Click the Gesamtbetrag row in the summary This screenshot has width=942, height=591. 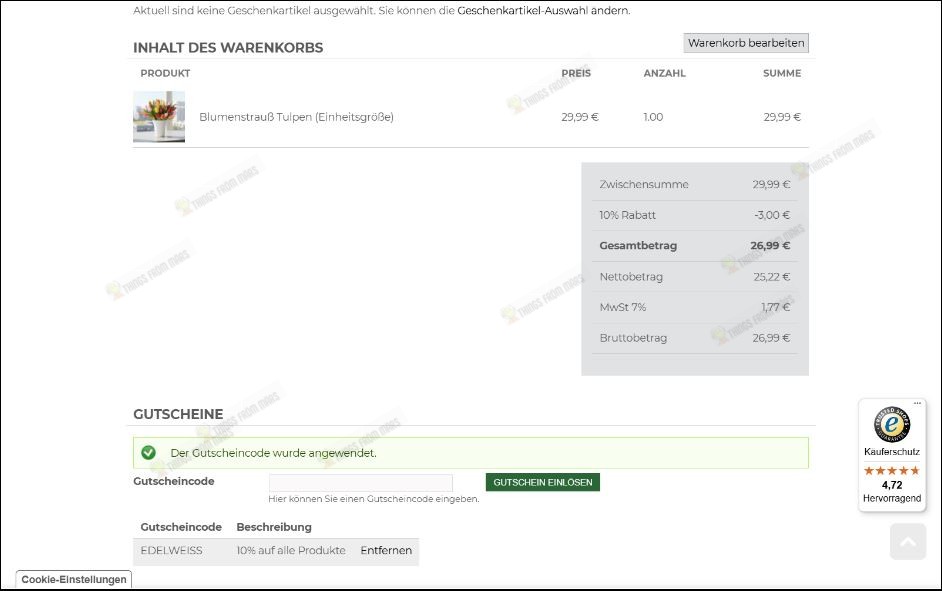click(695, 245)
